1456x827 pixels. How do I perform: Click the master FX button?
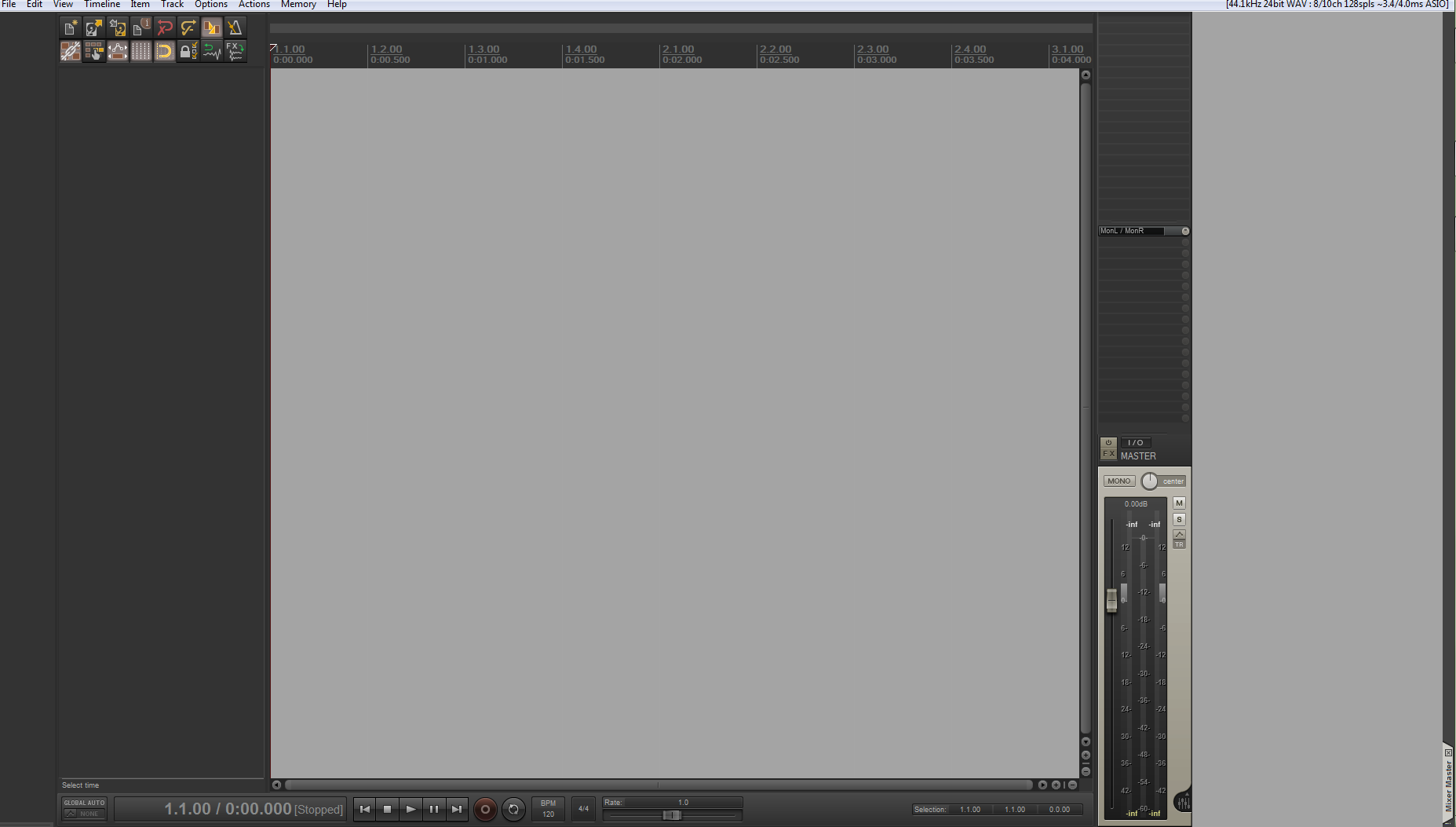(x=1108, y=454)
